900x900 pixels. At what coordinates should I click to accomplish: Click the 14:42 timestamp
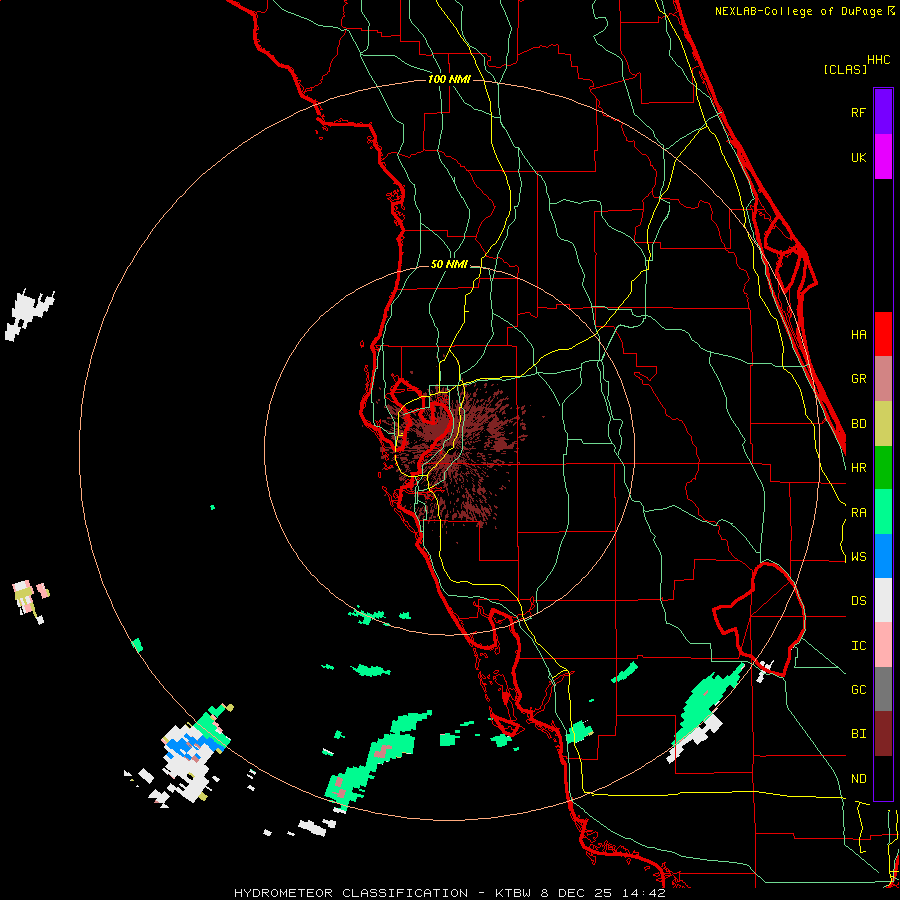pyautogui.click(x=643, y=893)
